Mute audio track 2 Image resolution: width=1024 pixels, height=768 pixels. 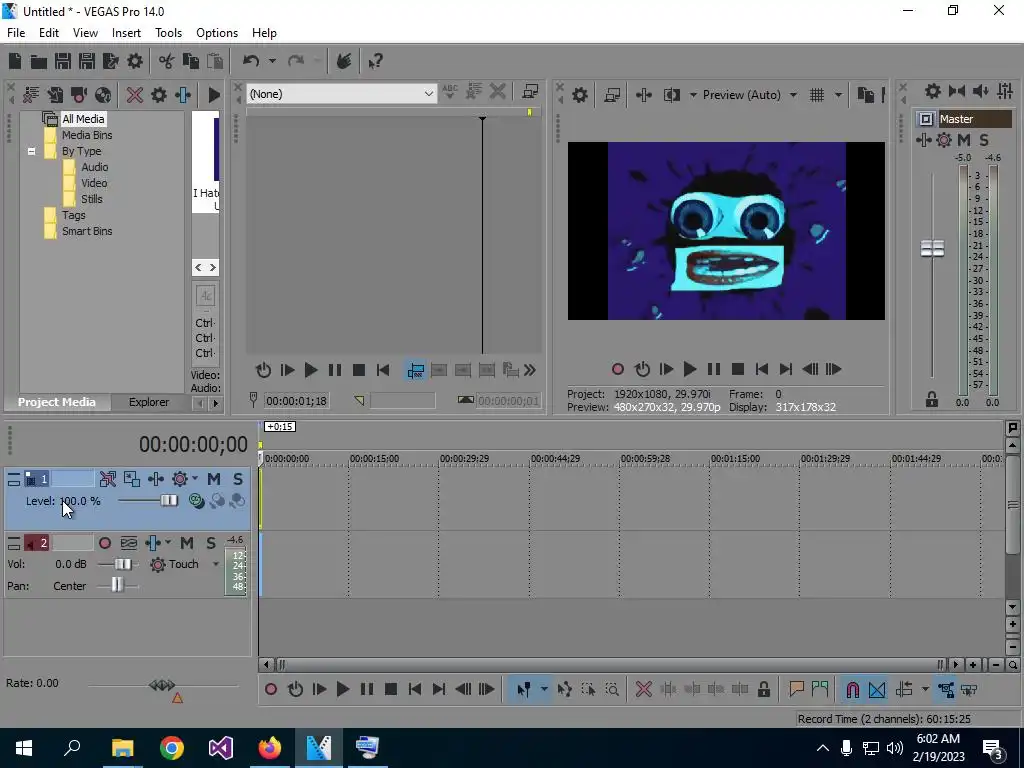tap(187, 543)
